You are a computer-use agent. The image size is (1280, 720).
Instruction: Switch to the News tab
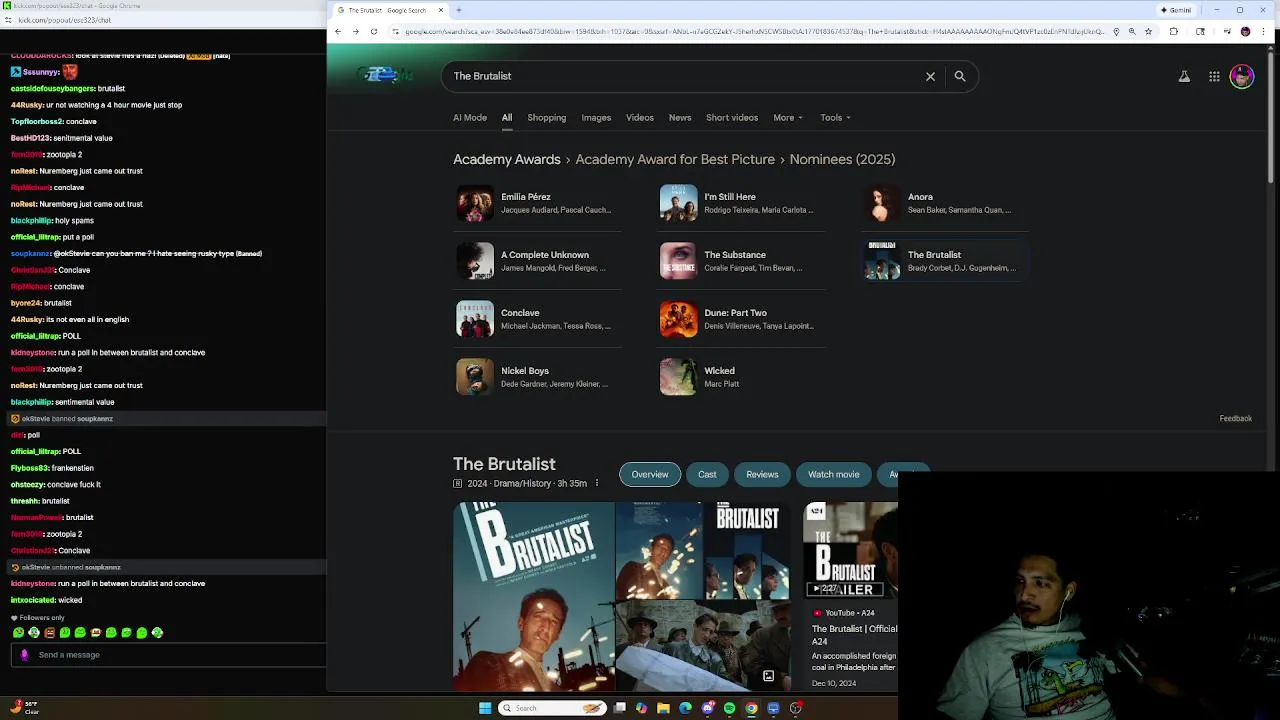[680, 118]
